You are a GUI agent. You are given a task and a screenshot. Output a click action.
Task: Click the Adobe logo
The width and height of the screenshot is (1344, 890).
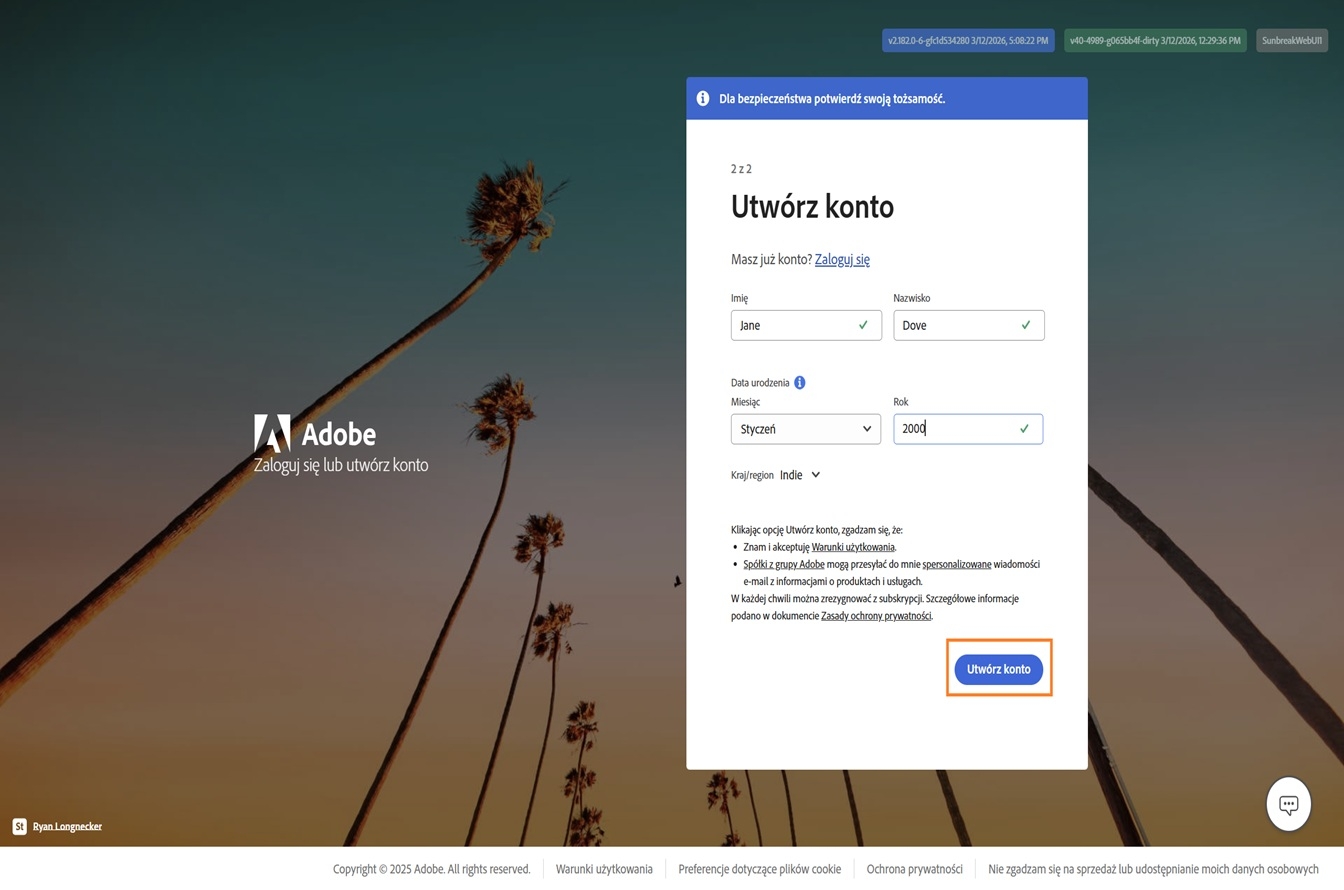pyautogui.click(x=272, y=434)
